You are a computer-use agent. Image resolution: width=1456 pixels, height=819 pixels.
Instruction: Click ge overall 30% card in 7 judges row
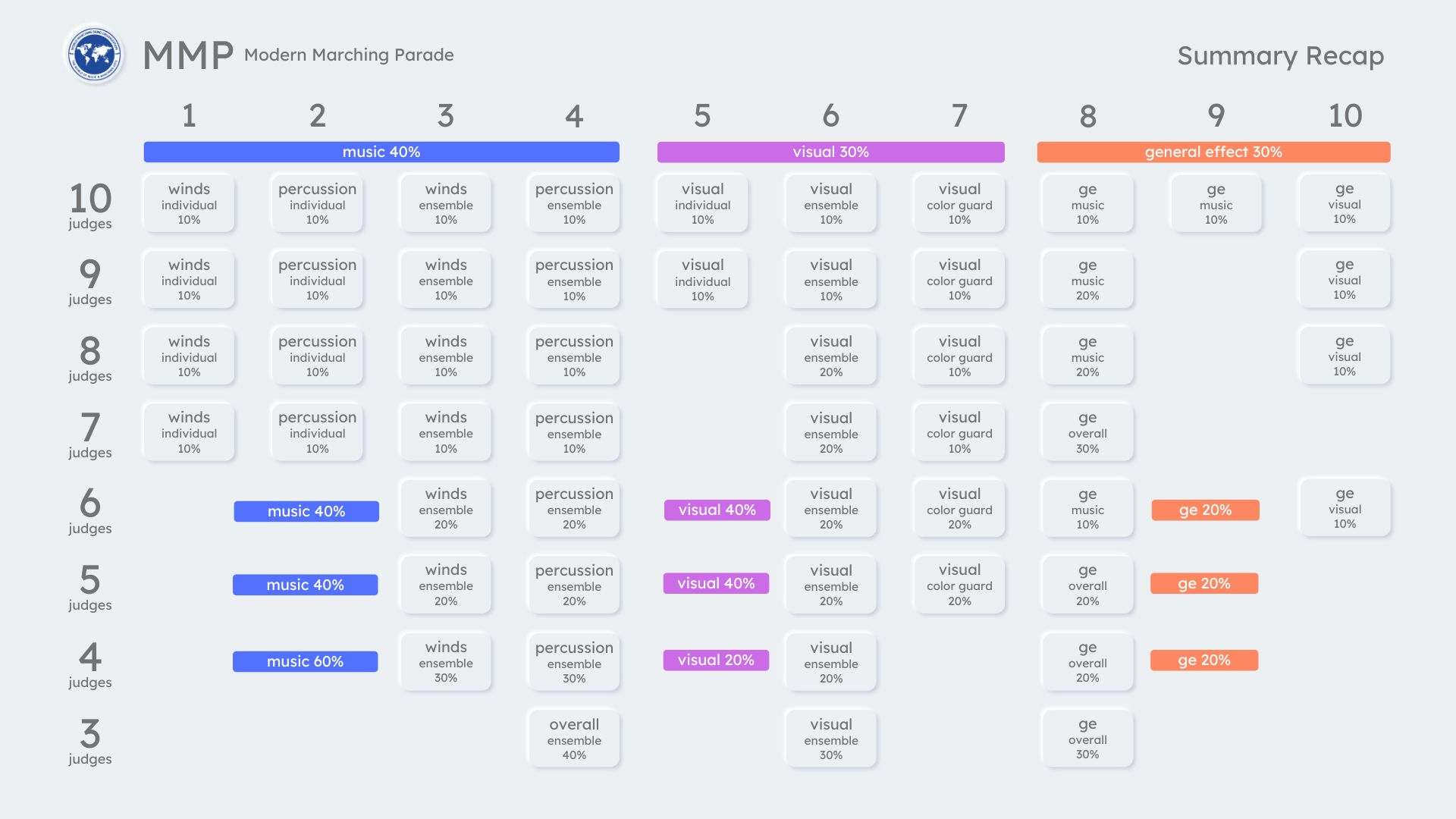tap(1087, 432)
